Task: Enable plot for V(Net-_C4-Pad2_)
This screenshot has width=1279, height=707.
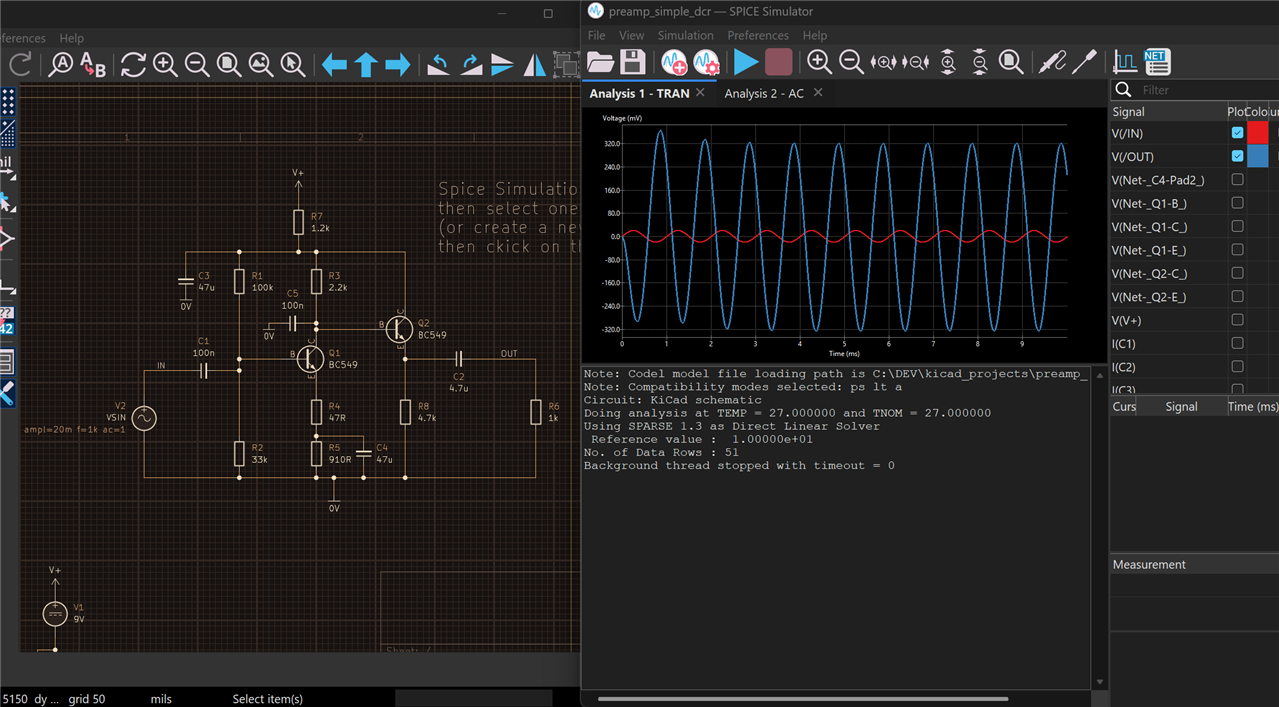Action: [1237, 180]
